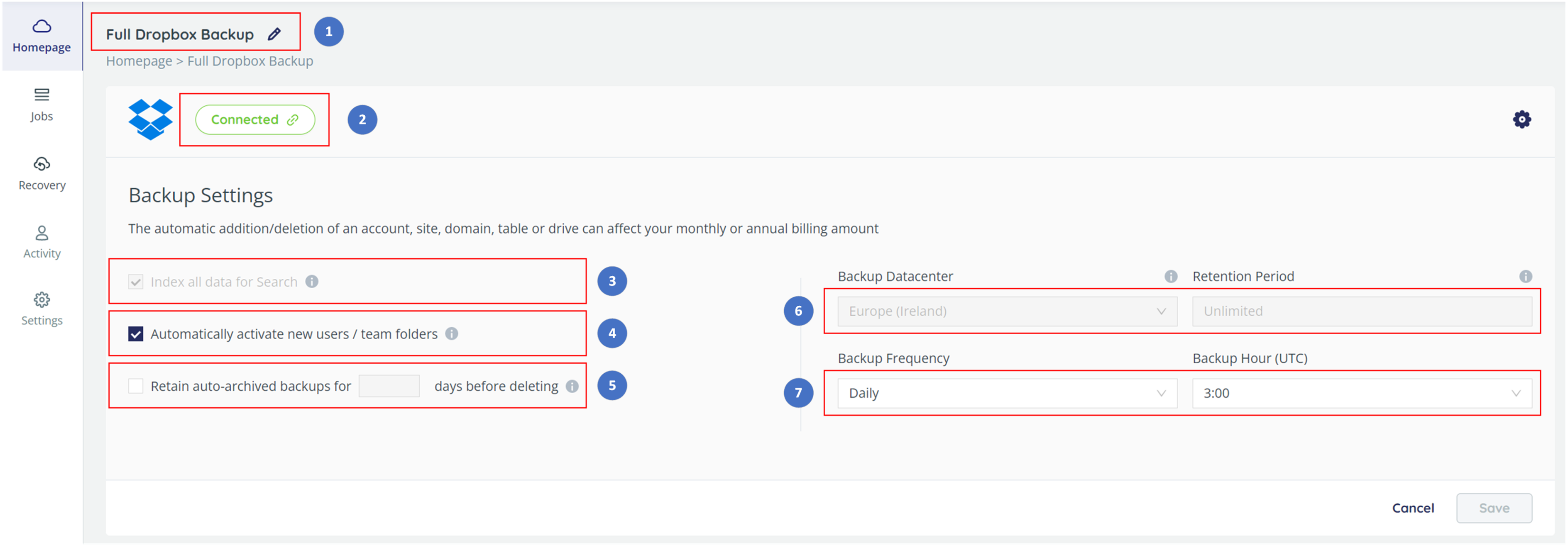Click the Recovery cloud icon in sidebar
This screenshot has width=1568, height=545.
coord(42,163)
